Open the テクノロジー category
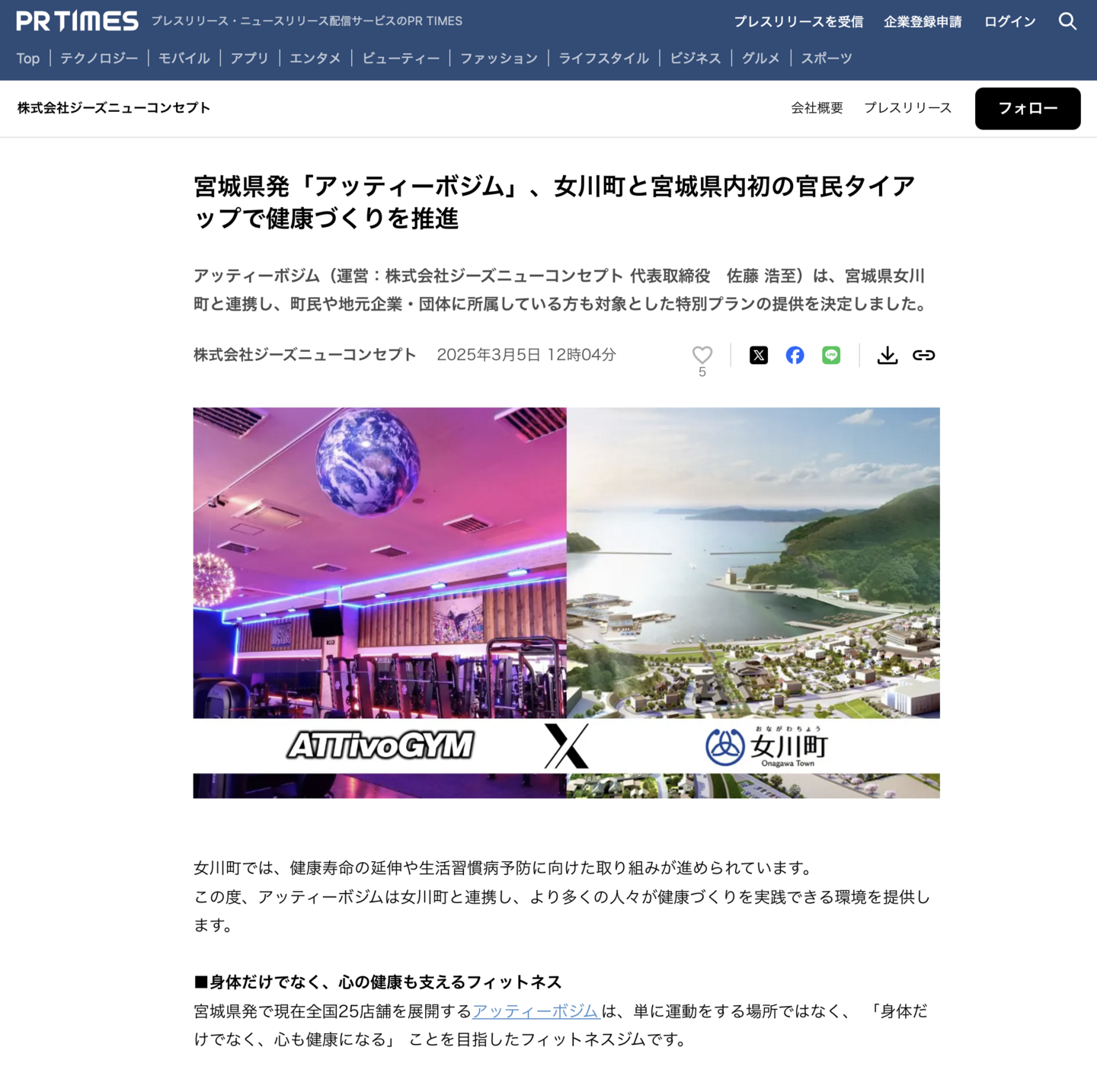This screenshot has width=1097, height=1092. pyautogui.click(x=99, y=58)
